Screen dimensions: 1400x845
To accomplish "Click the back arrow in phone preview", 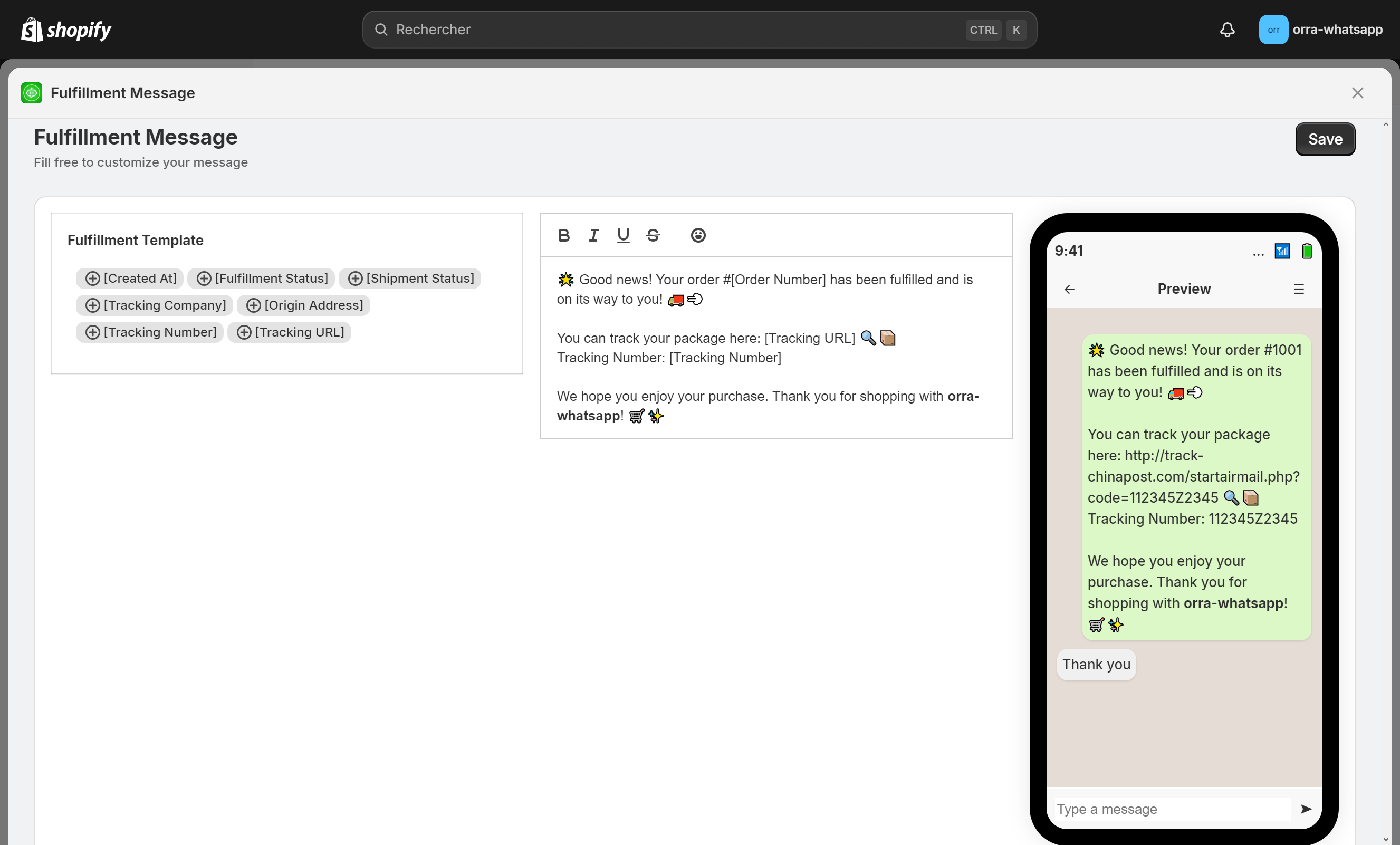I will point(1069,289).
